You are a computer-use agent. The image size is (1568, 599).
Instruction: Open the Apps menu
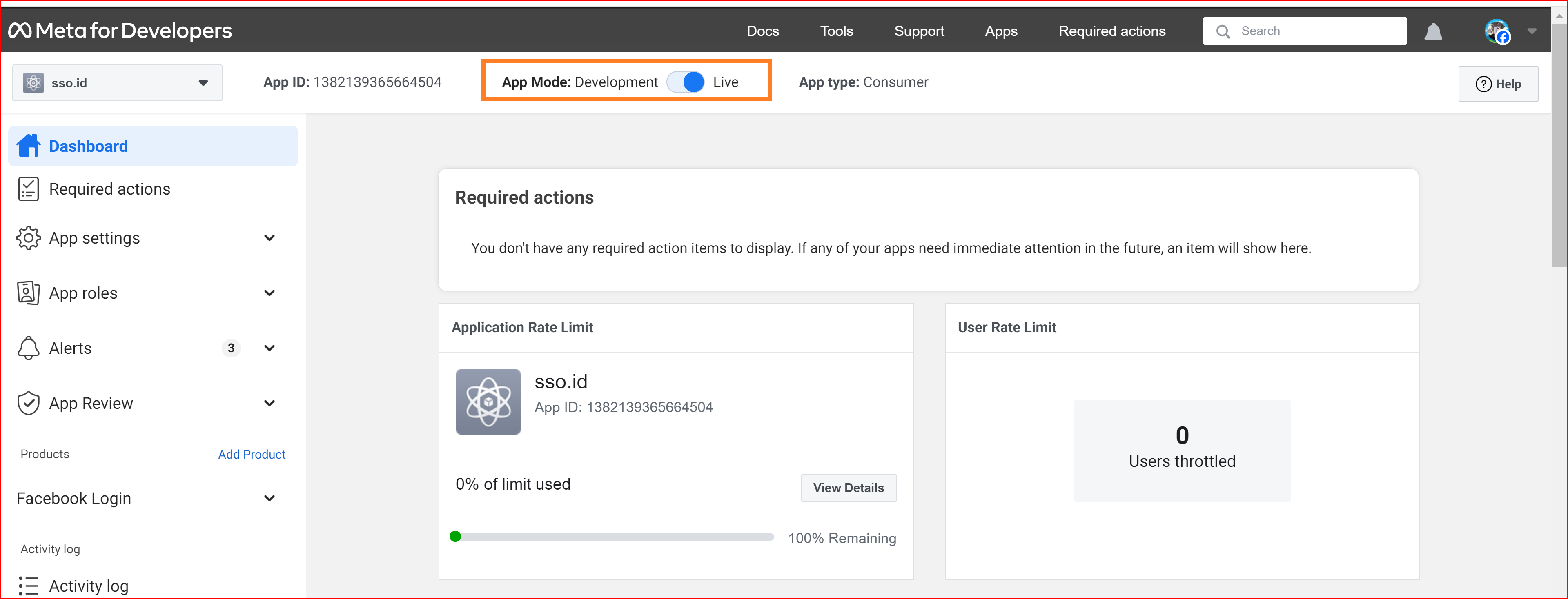click(1001, 31)
